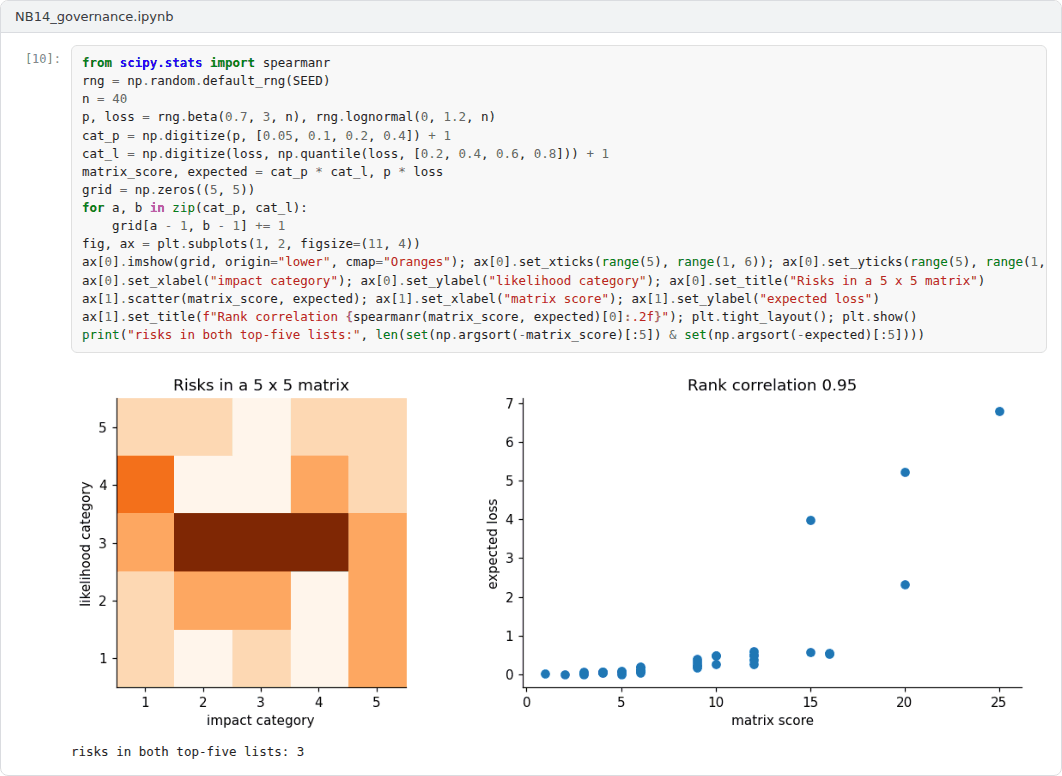Click the 'impact category' axis label

click(260, 720)
